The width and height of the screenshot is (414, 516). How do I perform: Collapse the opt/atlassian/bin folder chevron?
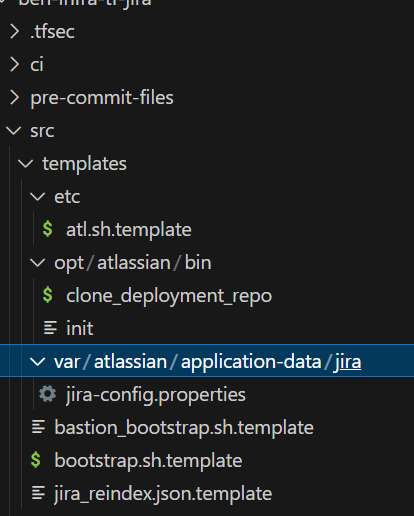[x=38, y=263]
